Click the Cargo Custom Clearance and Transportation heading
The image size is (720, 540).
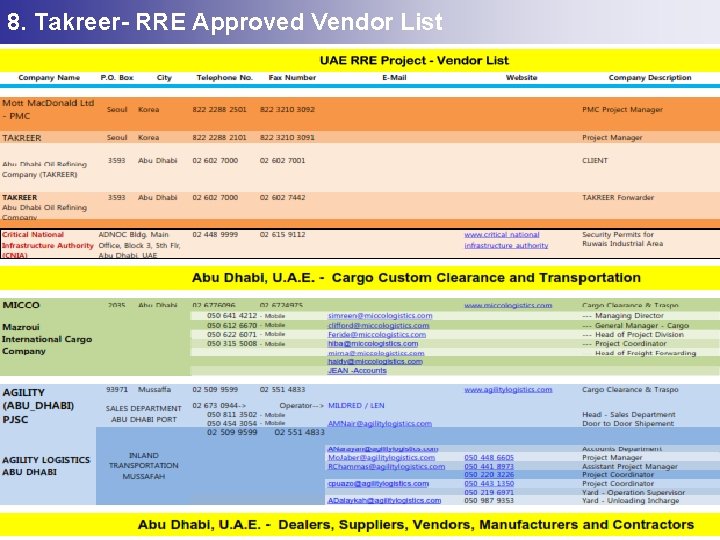pos(416,278)
